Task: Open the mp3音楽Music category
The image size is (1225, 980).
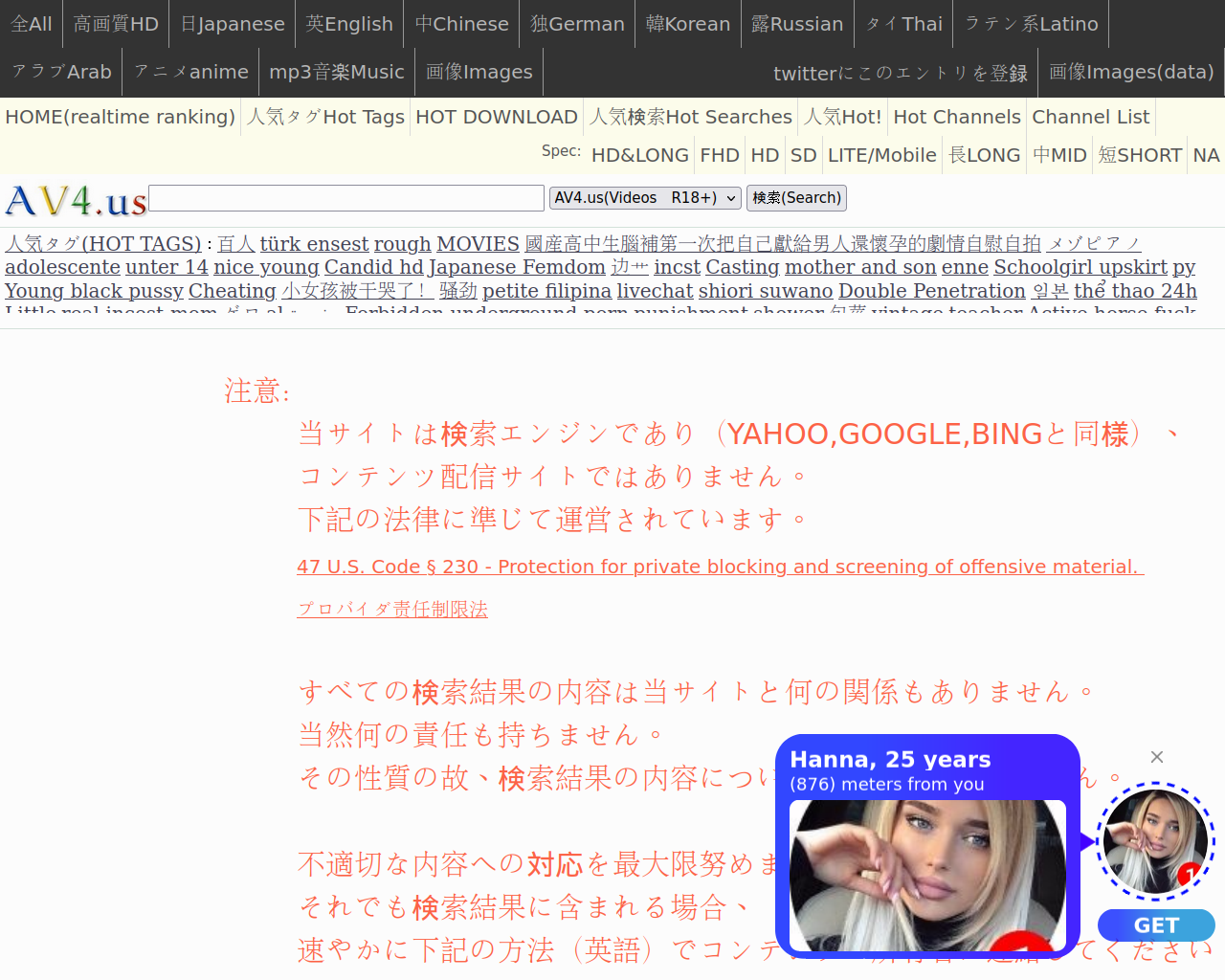Action: pos(336,73)
